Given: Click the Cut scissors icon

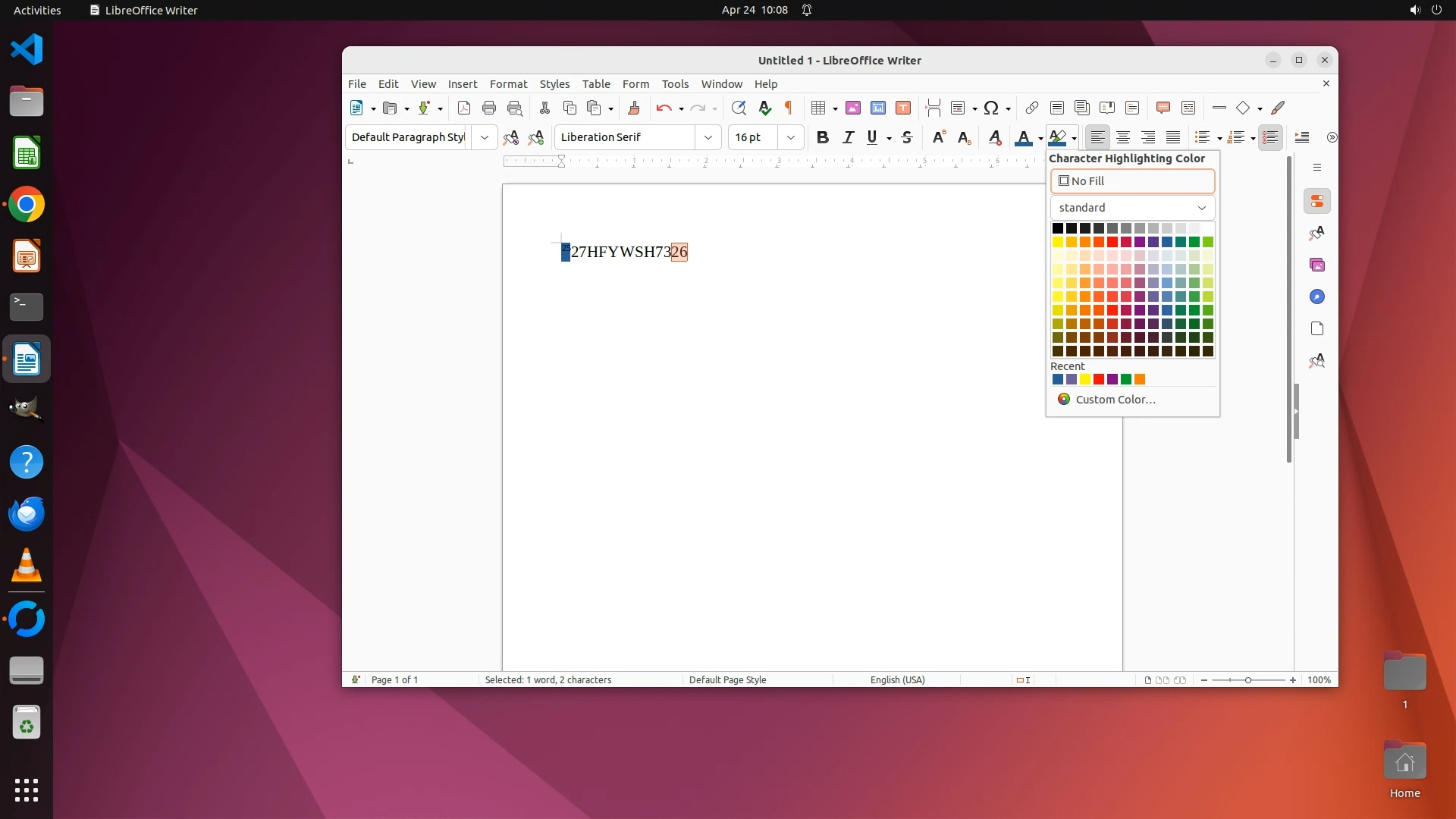Looking at the screenshot, I should click(x=544, y=108).
